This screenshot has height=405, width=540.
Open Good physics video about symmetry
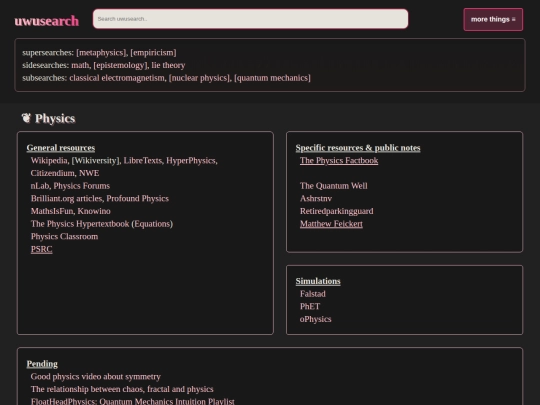pyautogui.click(x=96, y=376)
